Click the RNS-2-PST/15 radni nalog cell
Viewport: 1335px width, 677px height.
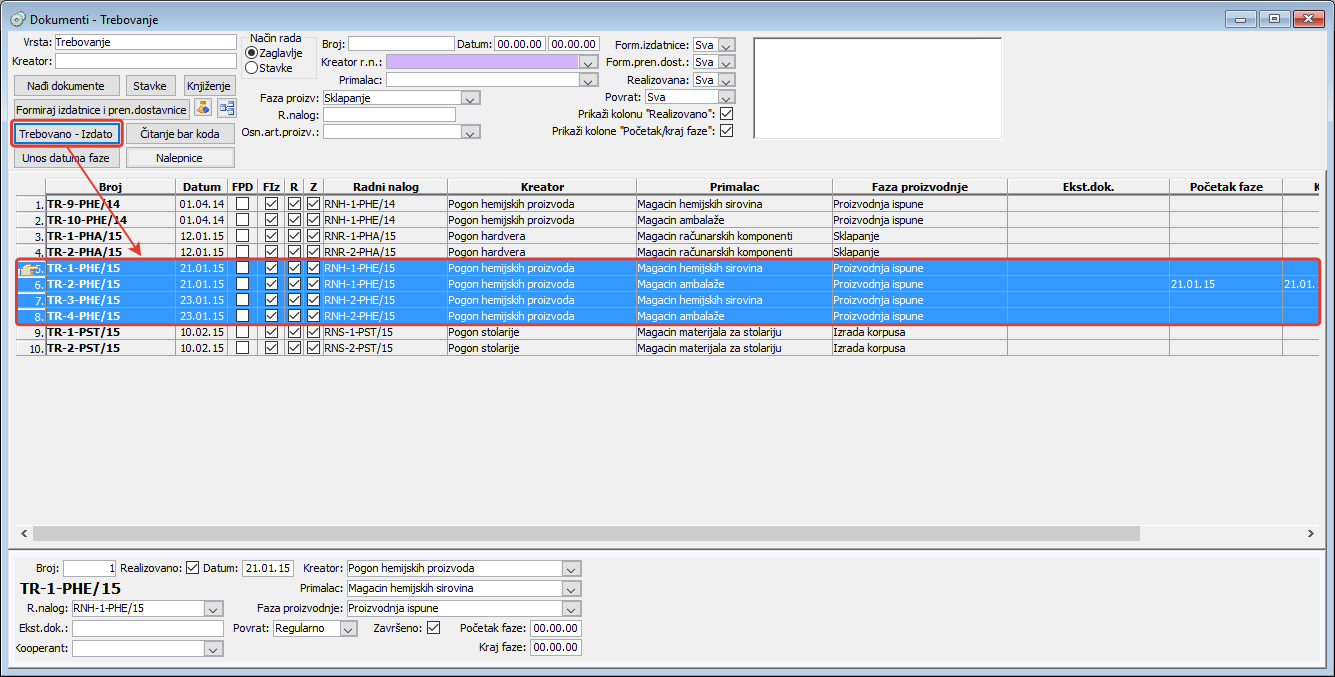click(x=385, y=348)
